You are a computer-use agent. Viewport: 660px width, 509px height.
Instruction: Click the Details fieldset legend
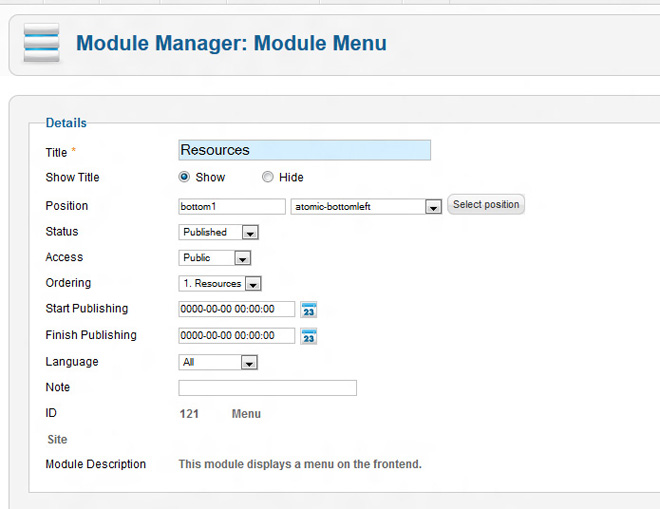tap(66, 123)
